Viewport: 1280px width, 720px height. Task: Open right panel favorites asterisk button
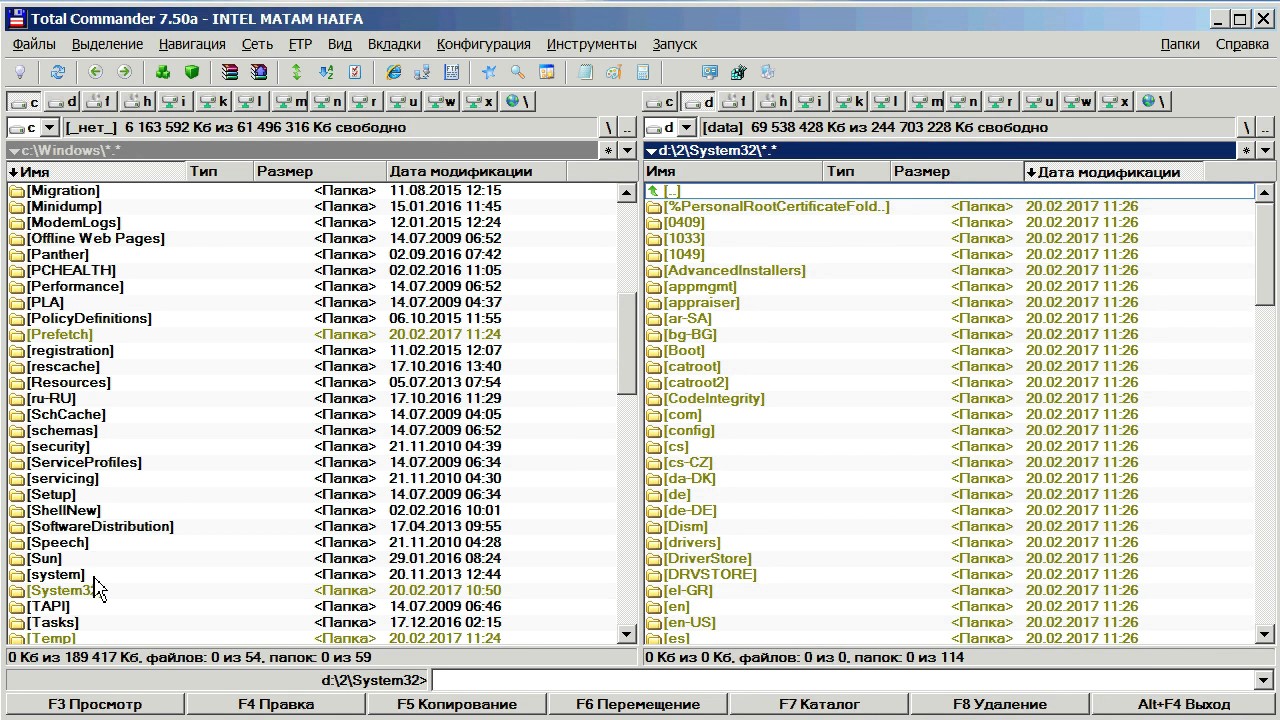[x=1246, y=150]
